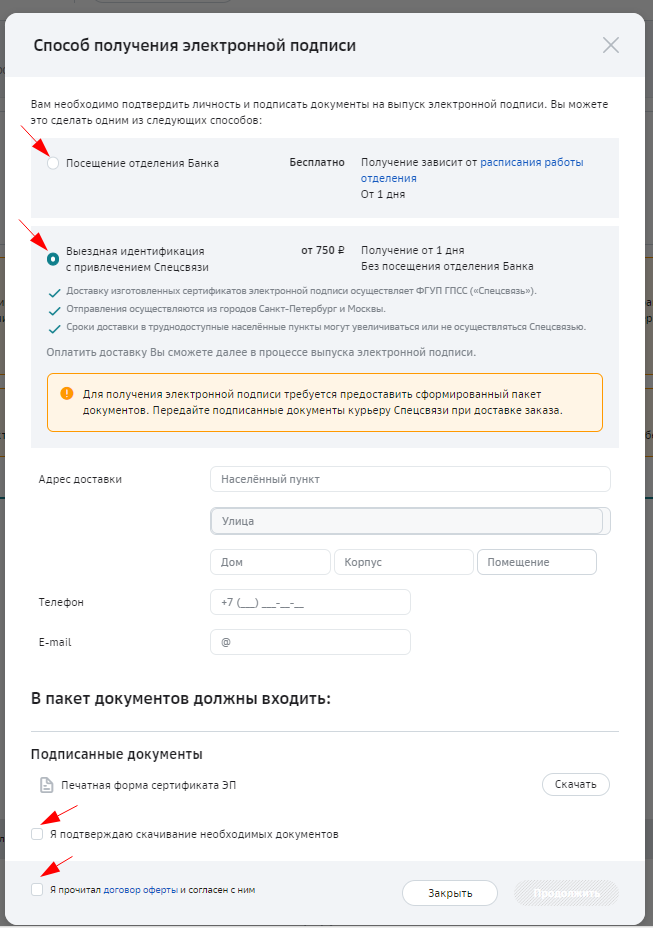Open the расписания работы отделения link

click(x=472, y=170)
